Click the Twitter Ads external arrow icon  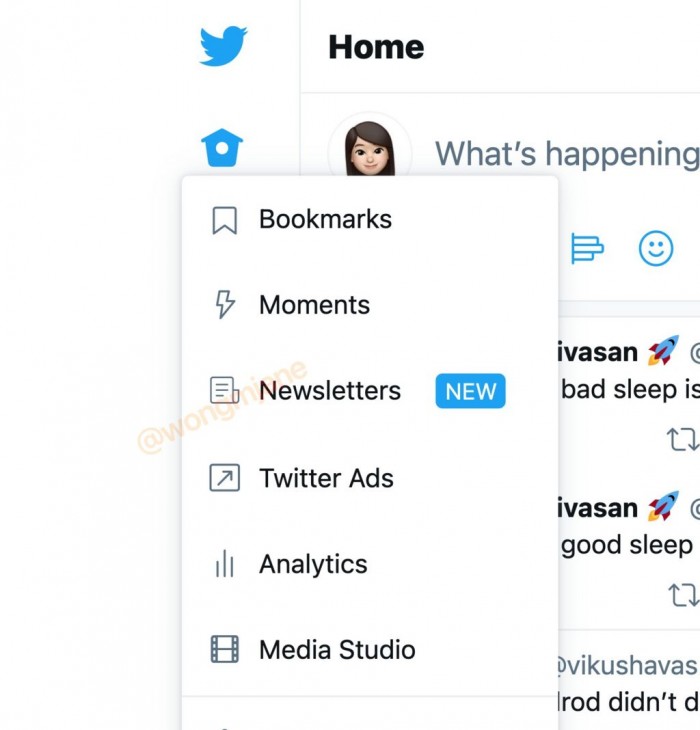point(225,478)
